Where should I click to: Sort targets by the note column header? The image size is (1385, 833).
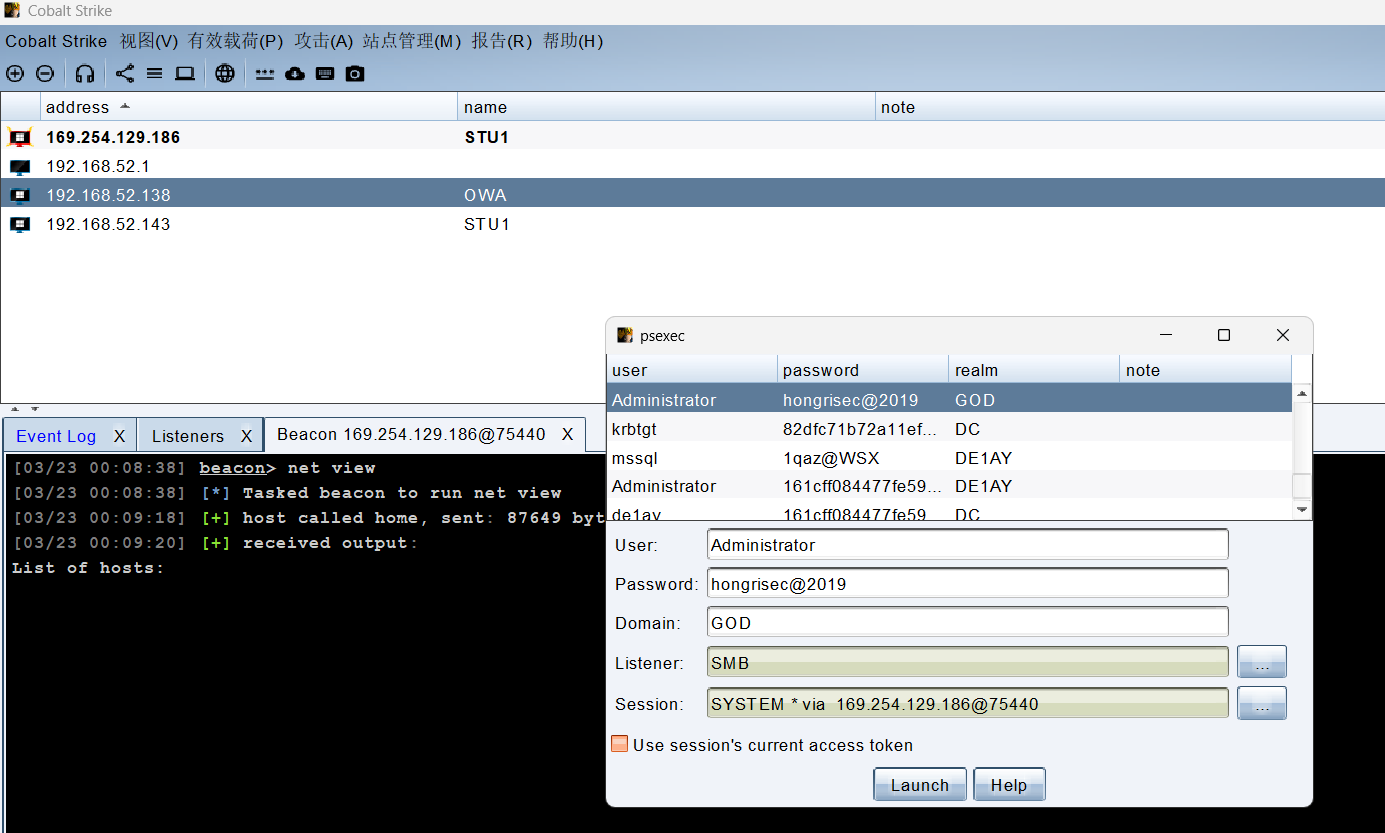click(x=1130, y=107)
